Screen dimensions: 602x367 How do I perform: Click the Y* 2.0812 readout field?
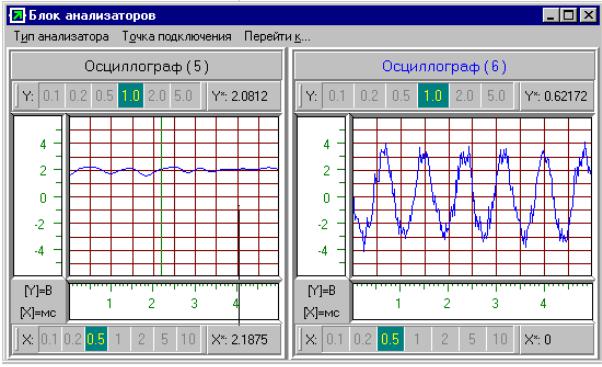click(244, 96)
